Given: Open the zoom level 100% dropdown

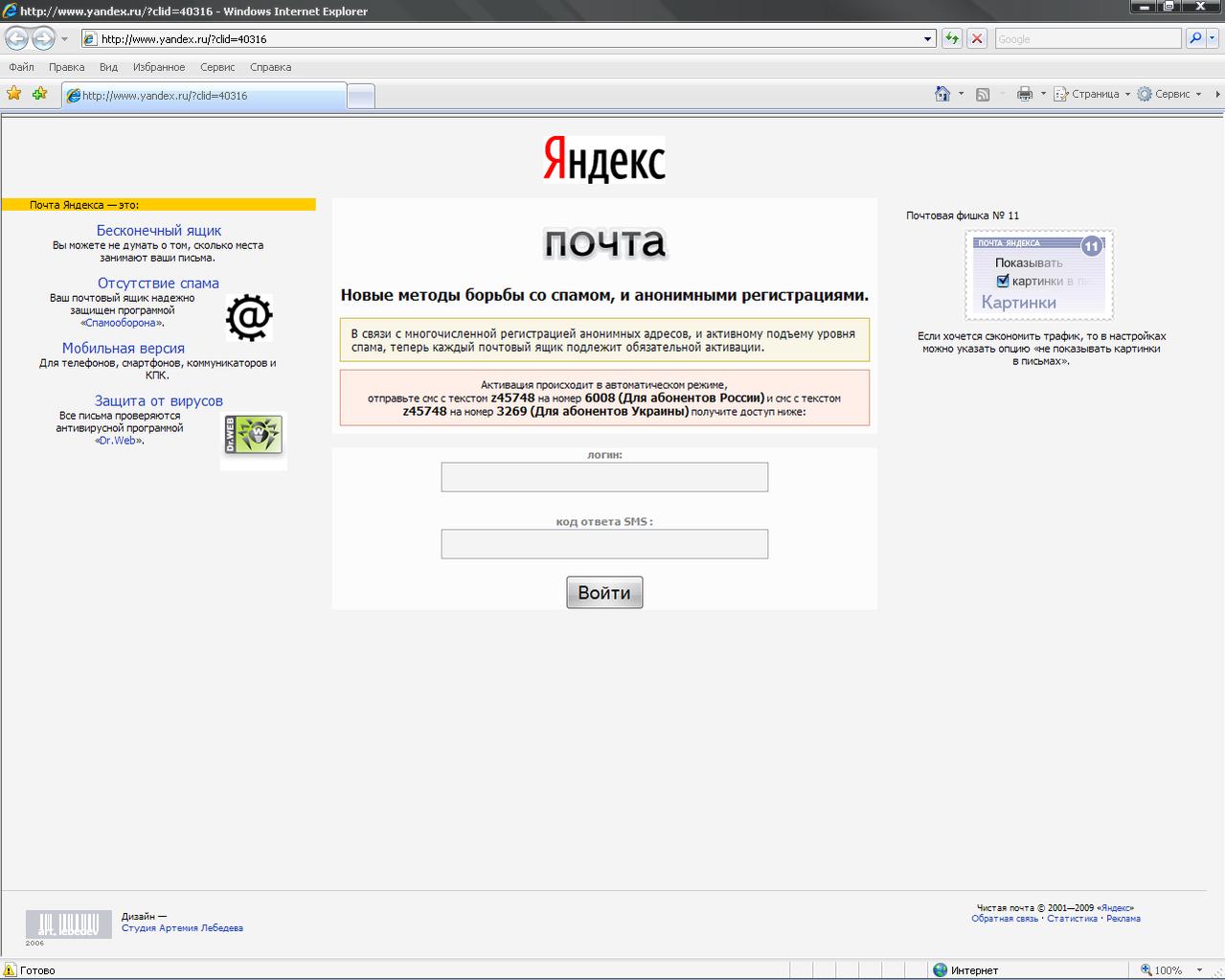Looking at the screenshot, I should tap(1198, 970).
